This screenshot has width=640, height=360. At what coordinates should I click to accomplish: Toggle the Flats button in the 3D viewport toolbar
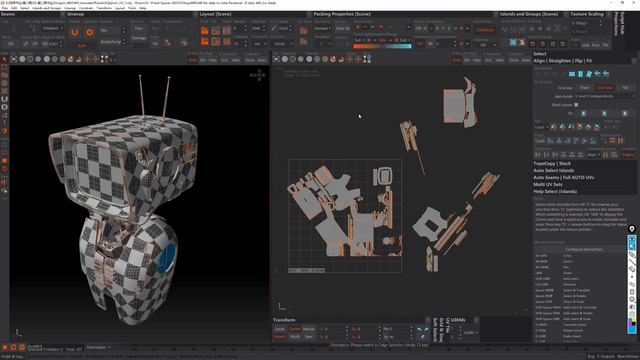(x=213, y=60)
